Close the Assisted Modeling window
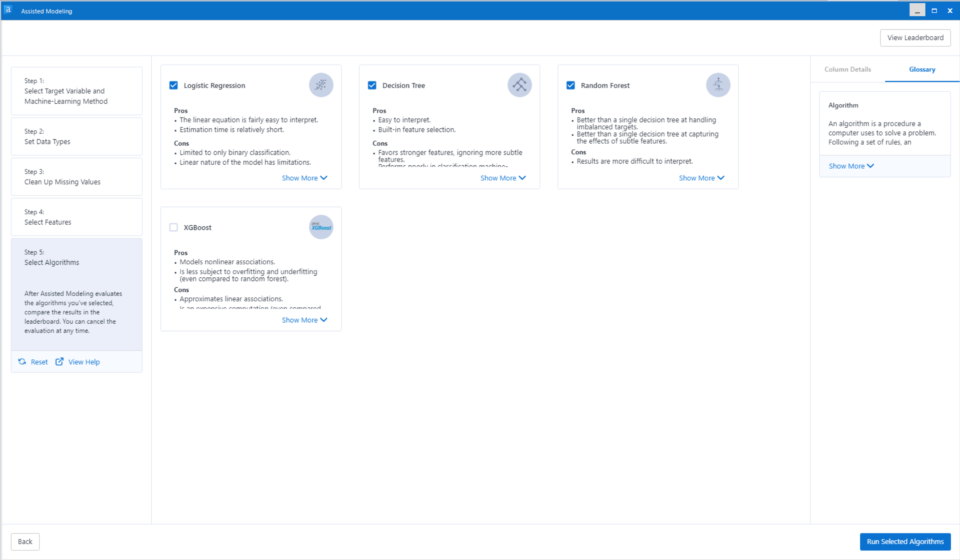This screenshot has width=960, height=560. 950,10
